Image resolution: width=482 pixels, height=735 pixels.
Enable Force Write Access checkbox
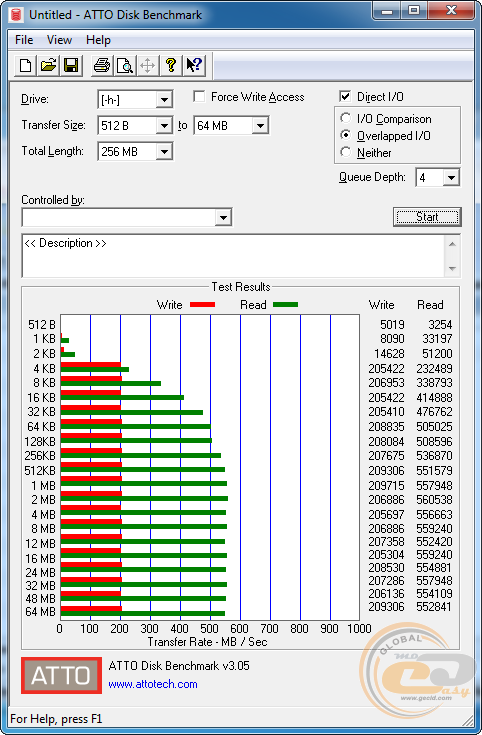(199, 97)
